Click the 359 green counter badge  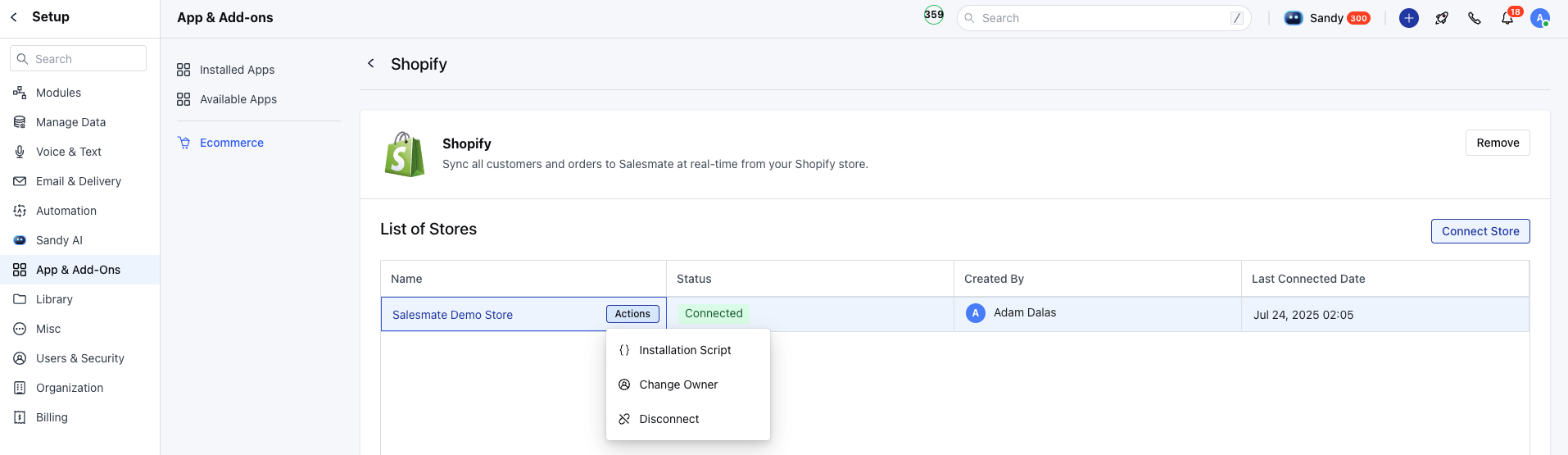coord(934,15)
